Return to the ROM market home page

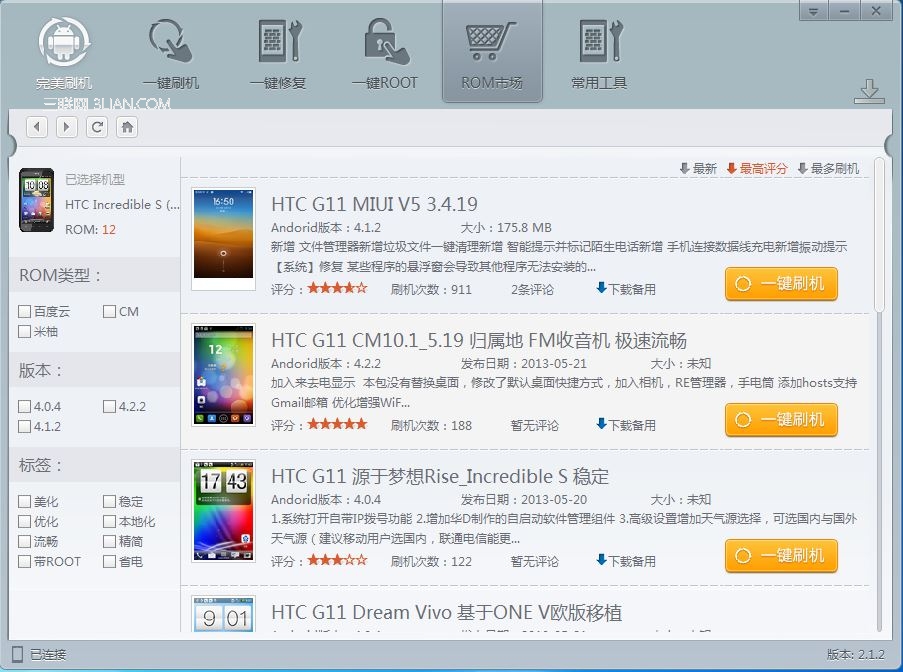coord(127,127)
